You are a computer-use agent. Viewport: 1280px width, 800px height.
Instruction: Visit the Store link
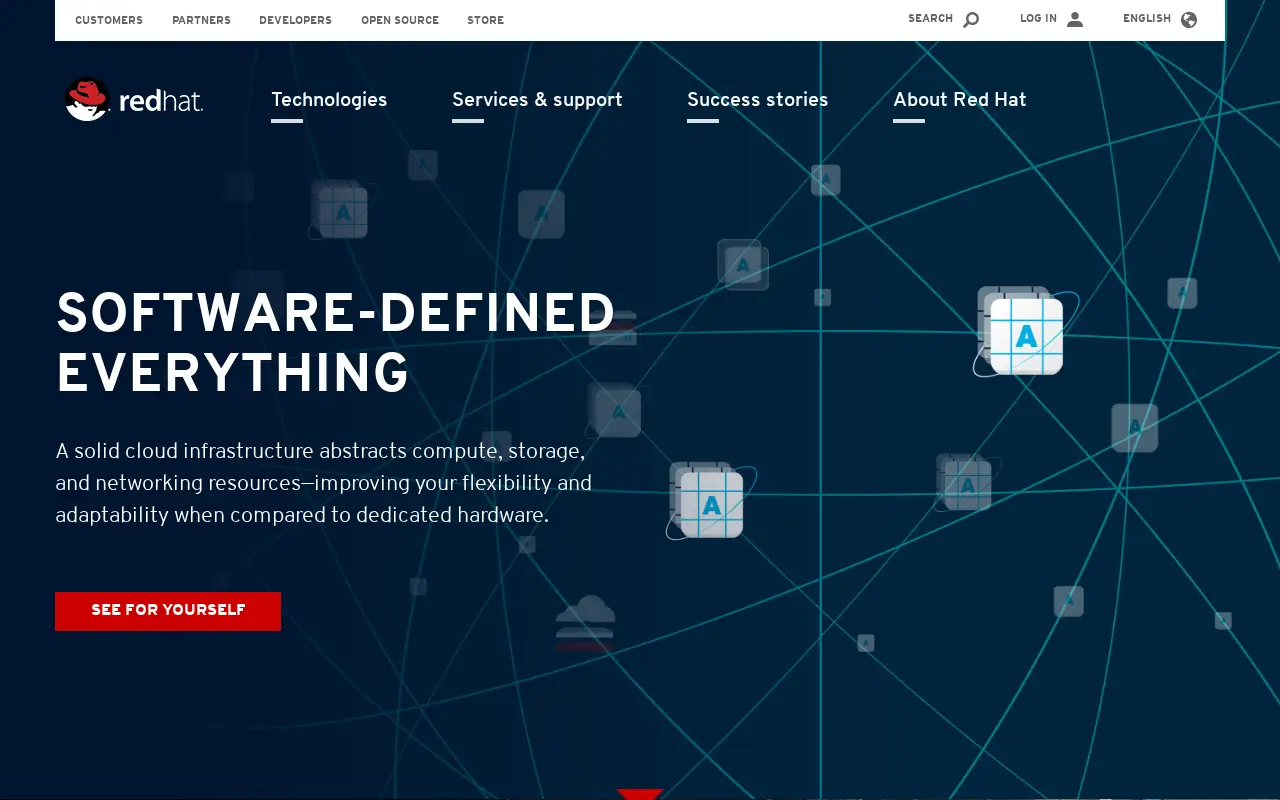pyautogui.click(x=485, y=20)
